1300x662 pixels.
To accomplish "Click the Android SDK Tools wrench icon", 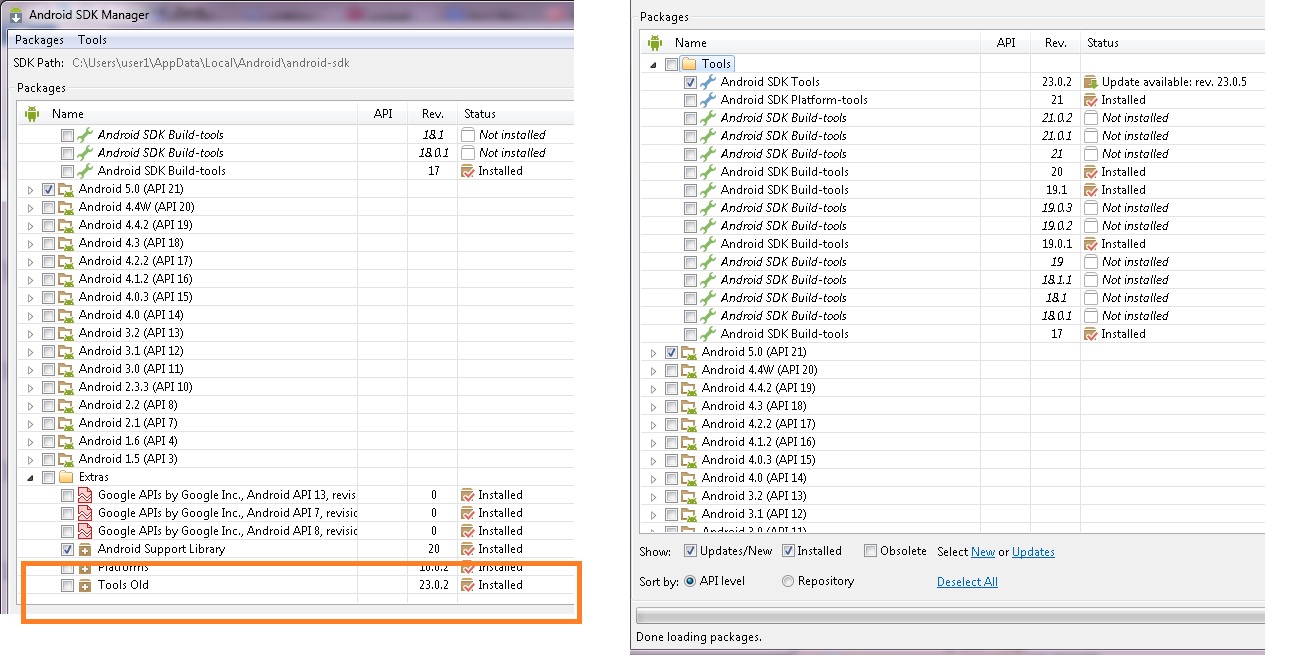I will 708,82.
